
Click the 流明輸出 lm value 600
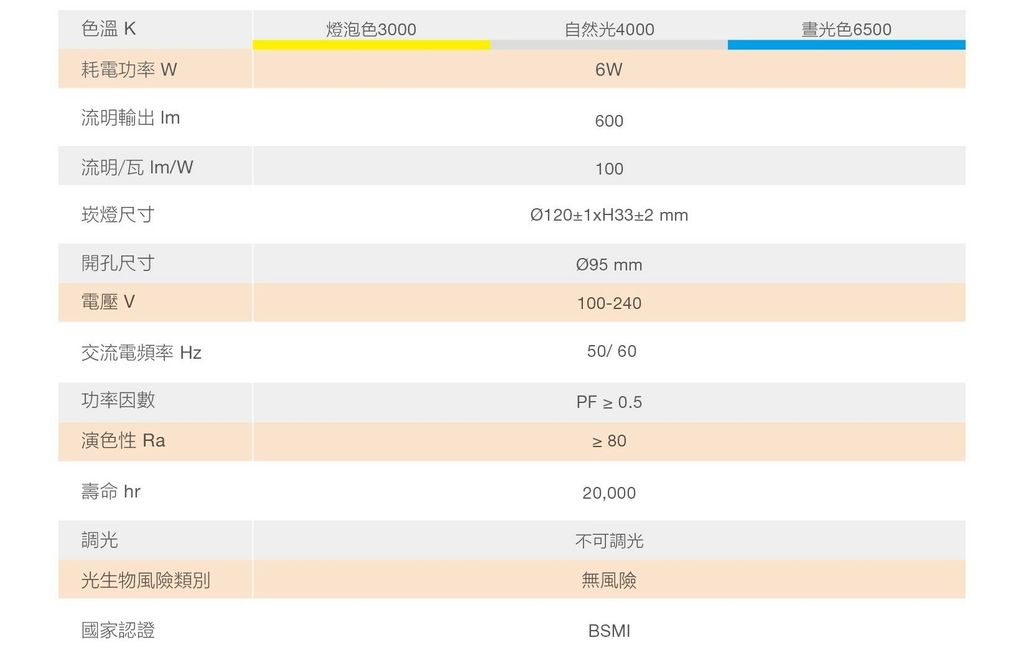(x=609, y=121)
